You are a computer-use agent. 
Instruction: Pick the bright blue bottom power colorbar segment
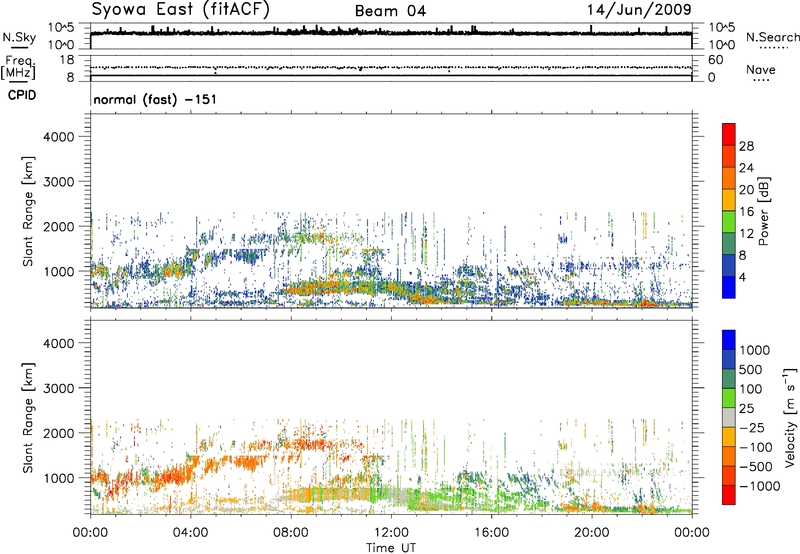coord(729,287)
